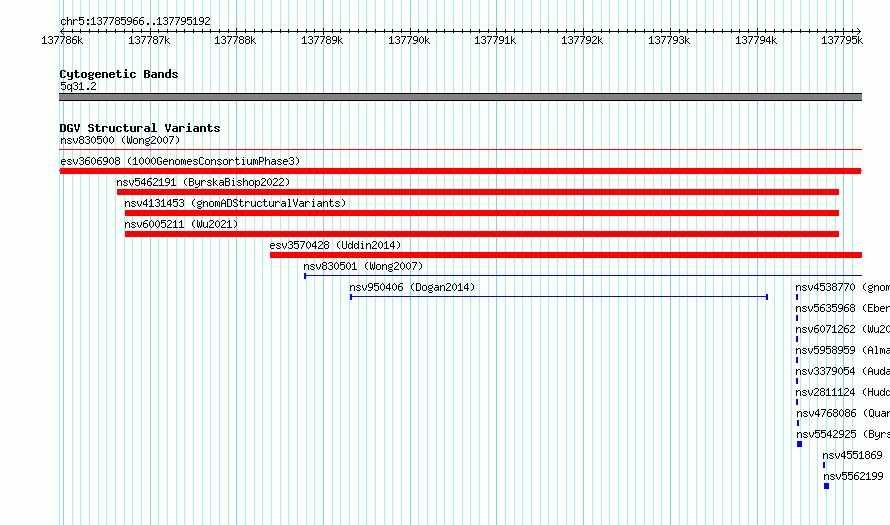Click the 137795k ruler label
This screenshot has height=525, width=890.
point(842,40)
